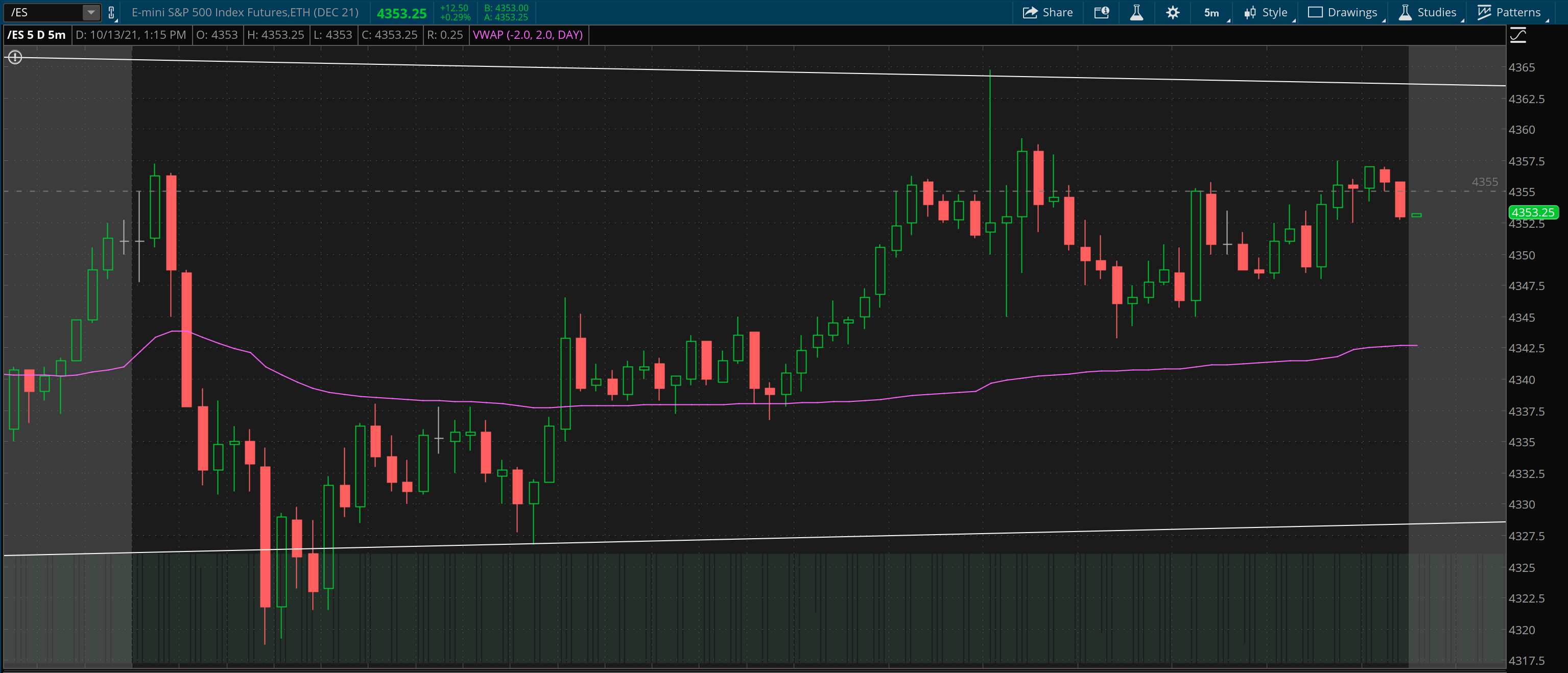Open the 5m timeframe dropdown
This screenshot has height=673, width=1568.
click(x=1210, y=12)
